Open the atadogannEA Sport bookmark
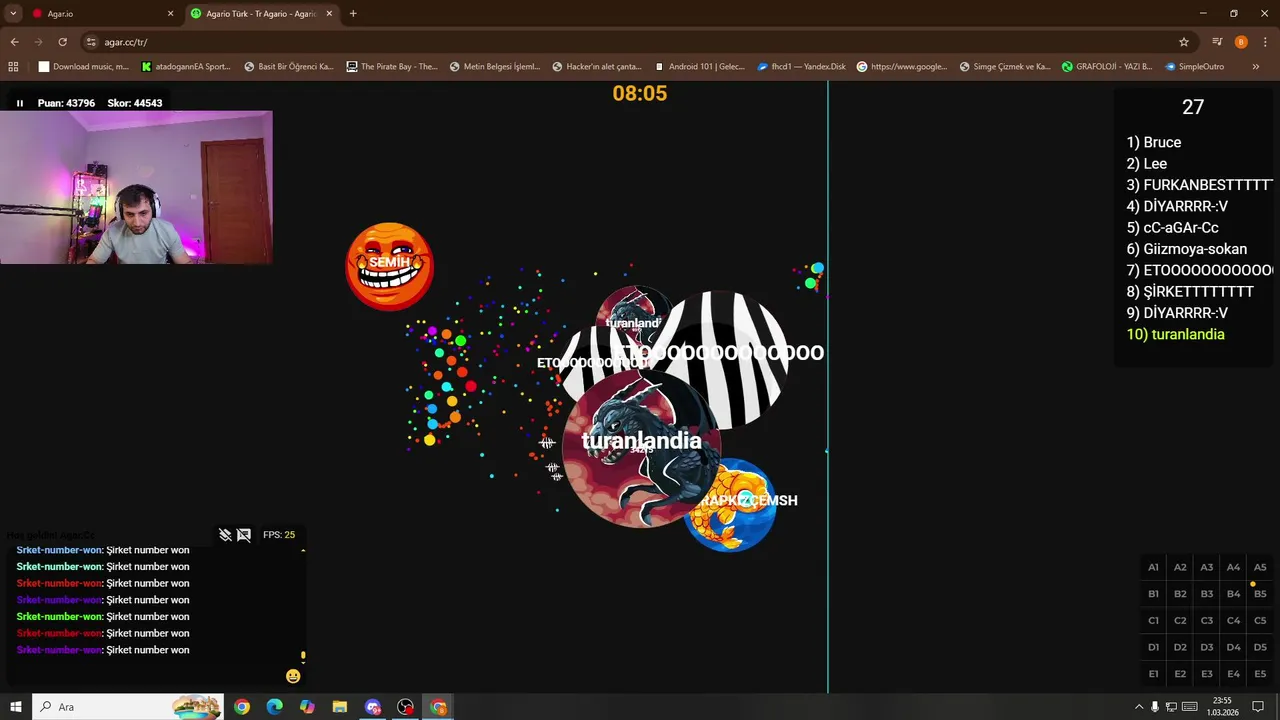 (x=186, y=67)
